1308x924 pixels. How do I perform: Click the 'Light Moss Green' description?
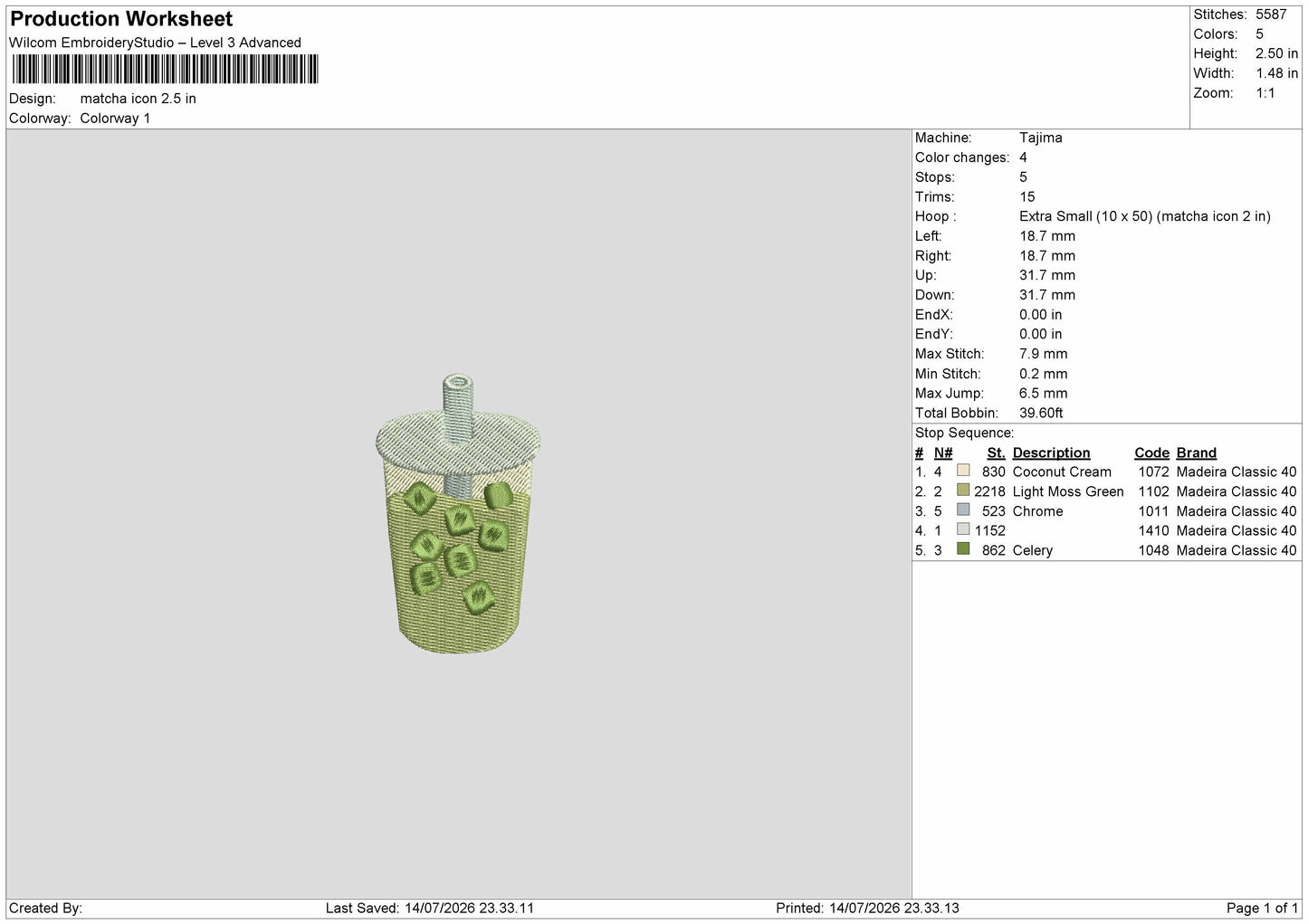pyautogui.click(x=1068, y=491)
